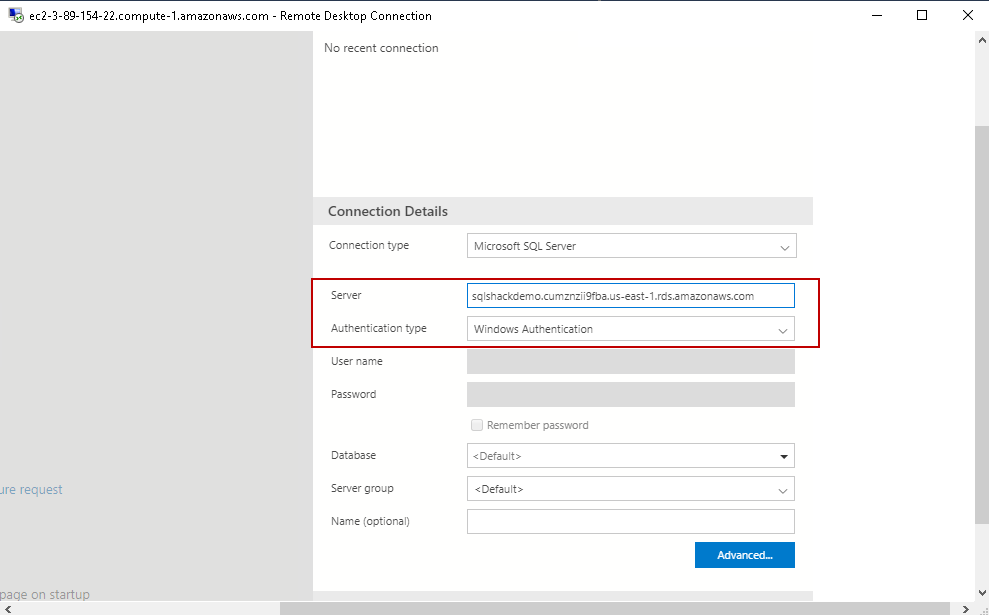Maximize the Remote Desktop window
The width and height of the screenshot is (989, 615).
pyautogui.click(x=922, y=16)
